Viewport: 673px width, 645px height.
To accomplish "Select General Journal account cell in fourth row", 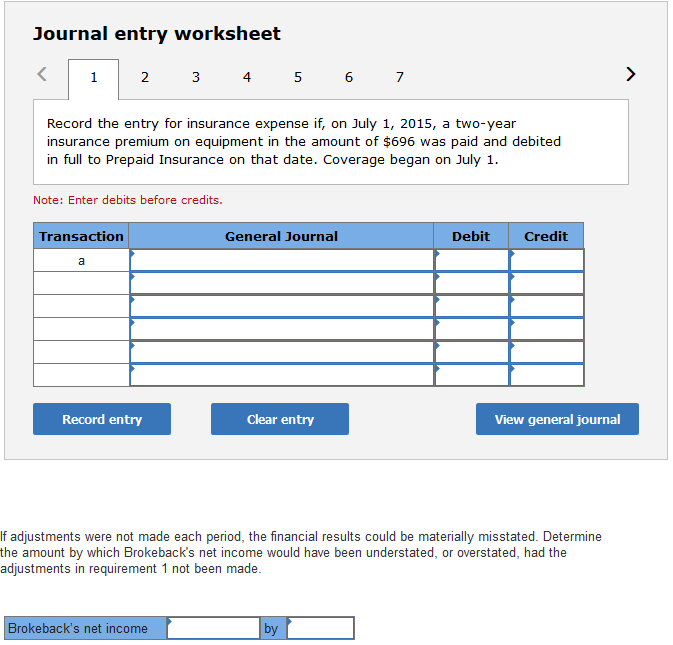I will [282, 329].
